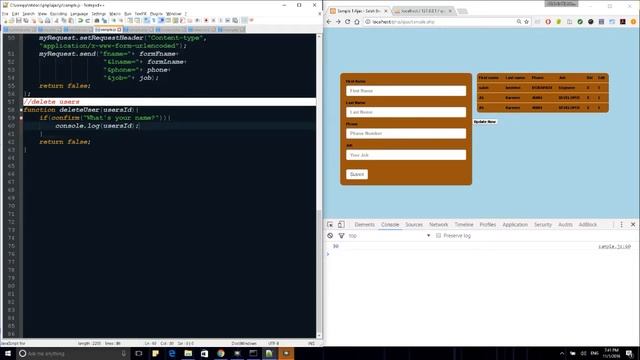Click the Submit button on the form
The image size is (640, 360).
pyautogui.click(x=357, y=174)
